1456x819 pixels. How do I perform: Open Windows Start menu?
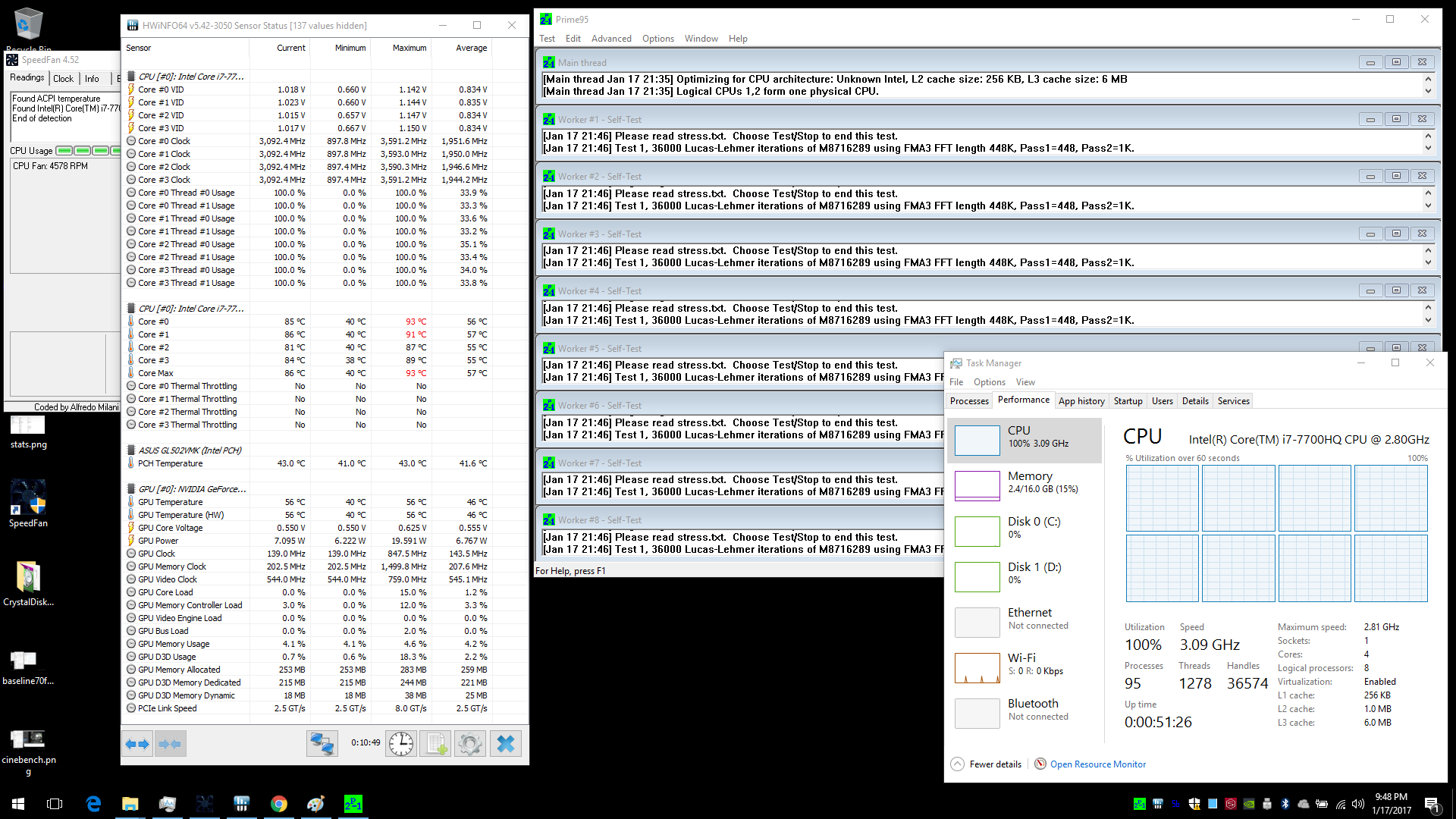pos(18,804)
